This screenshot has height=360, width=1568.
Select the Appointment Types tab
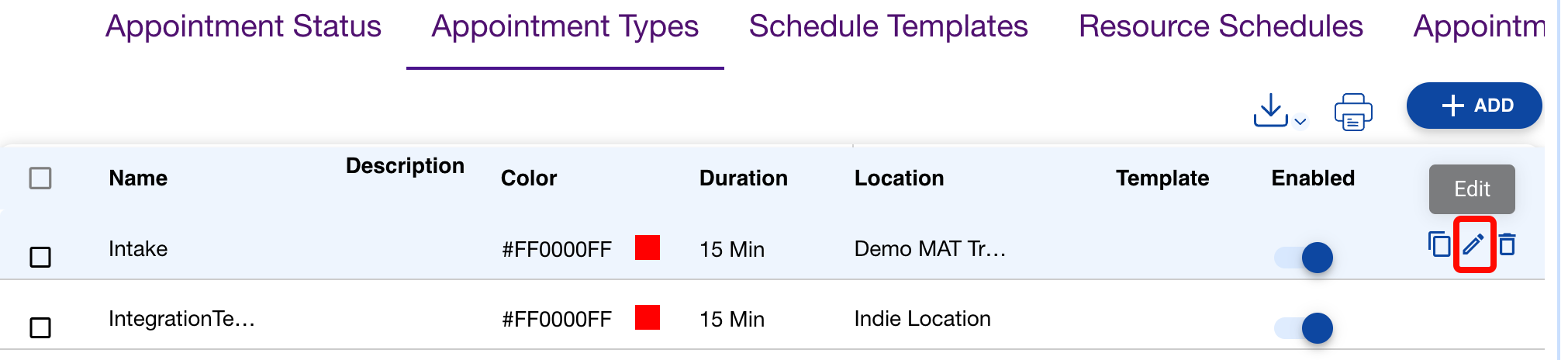(565, 27)
